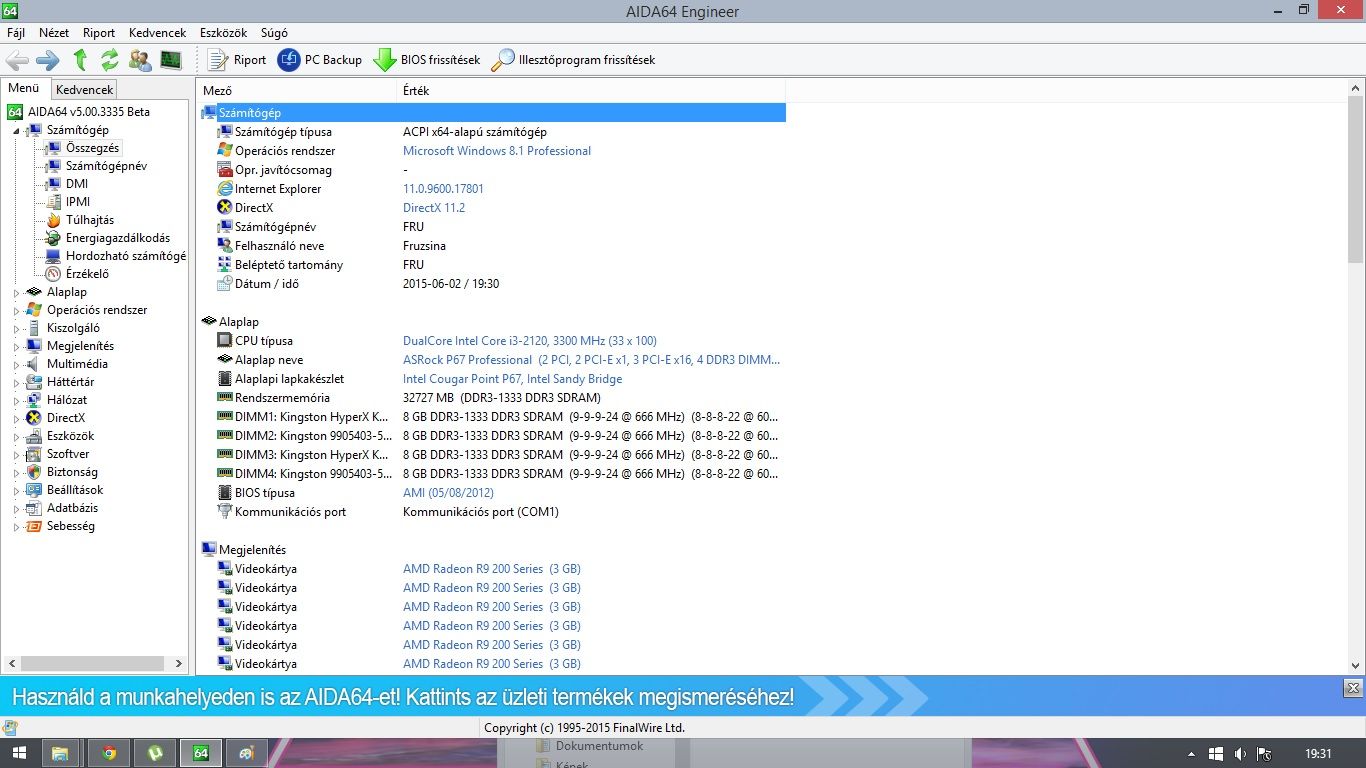The height and width of the screenshot is (768, 1366).
Task: Click the Sebesség benchmark icon
Action: coord(35,526)
